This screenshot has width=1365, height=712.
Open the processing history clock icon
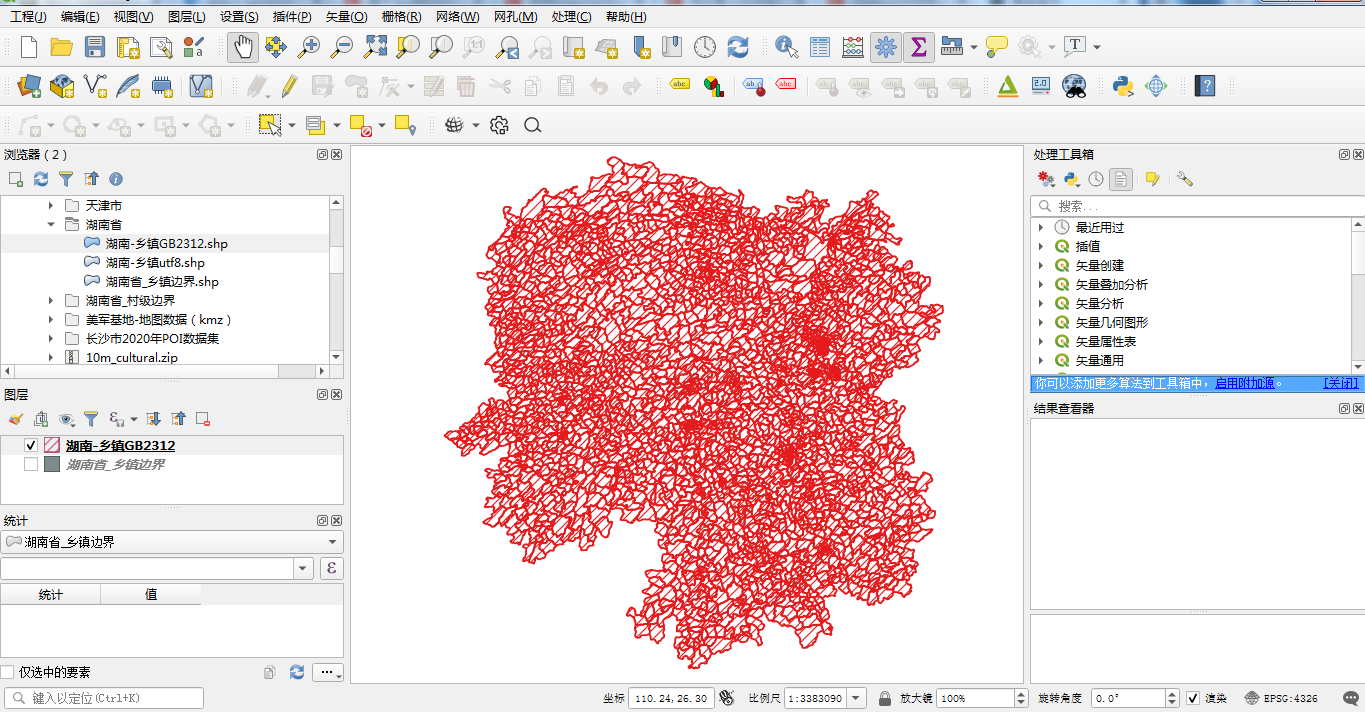(x=1096, y=179)
